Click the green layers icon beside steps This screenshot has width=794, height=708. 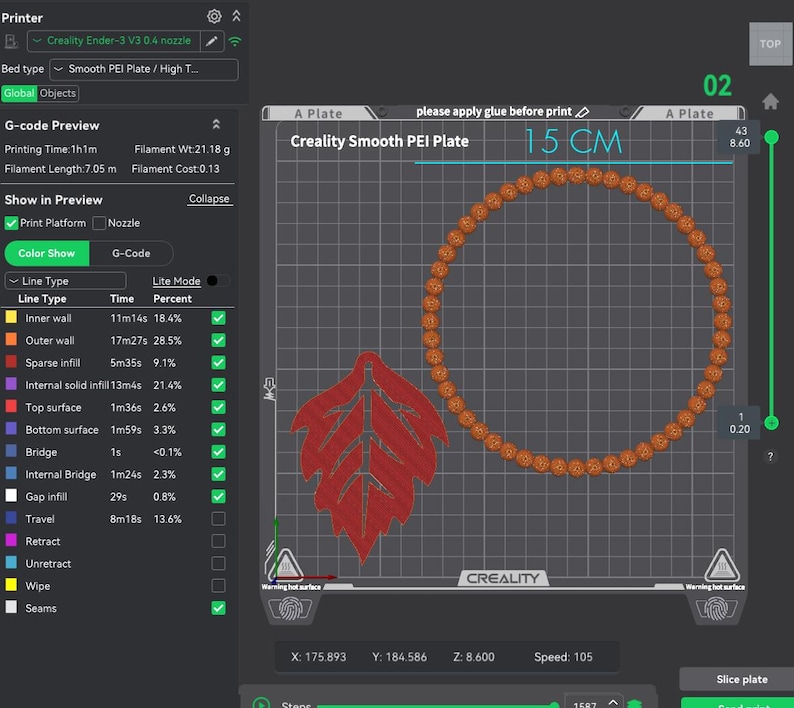pyautogui.click(x=634, y=703)
